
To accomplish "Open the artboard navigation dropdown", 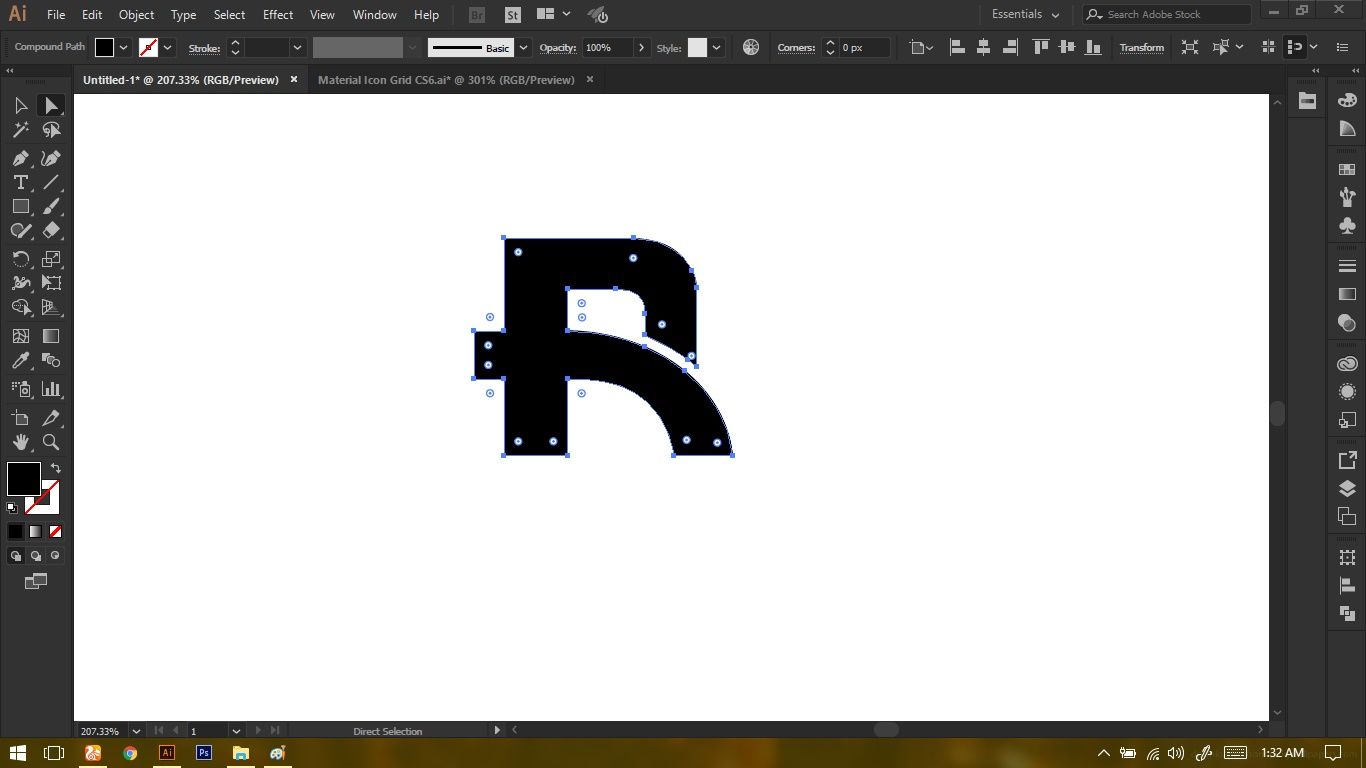I will pyautogui.click(x=236, y=731).
